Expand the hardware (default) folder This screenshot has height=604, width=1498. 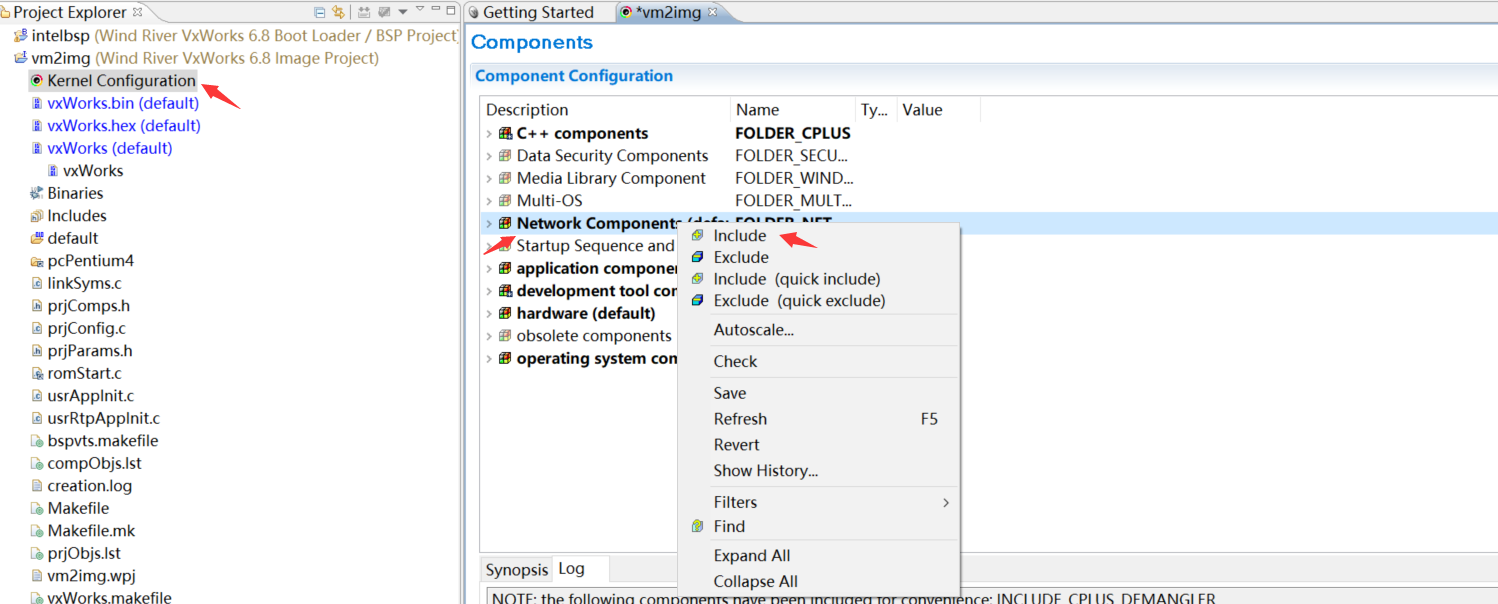point(489,313)
